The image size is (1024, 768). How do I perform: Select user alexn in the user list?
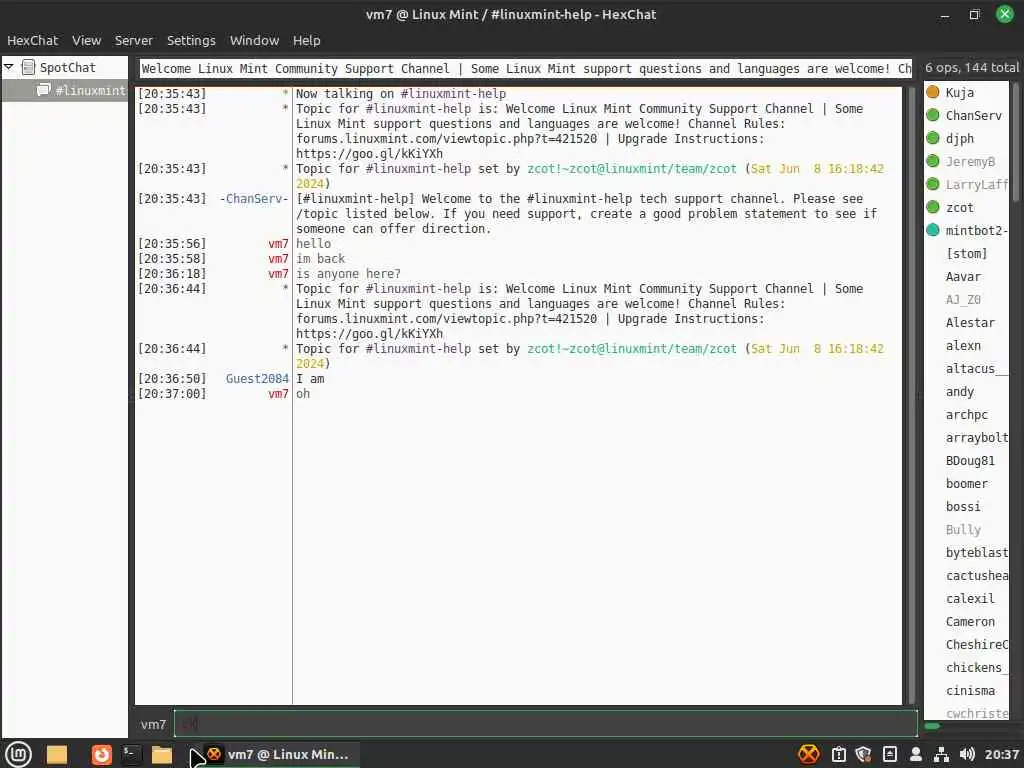(963, 345)
